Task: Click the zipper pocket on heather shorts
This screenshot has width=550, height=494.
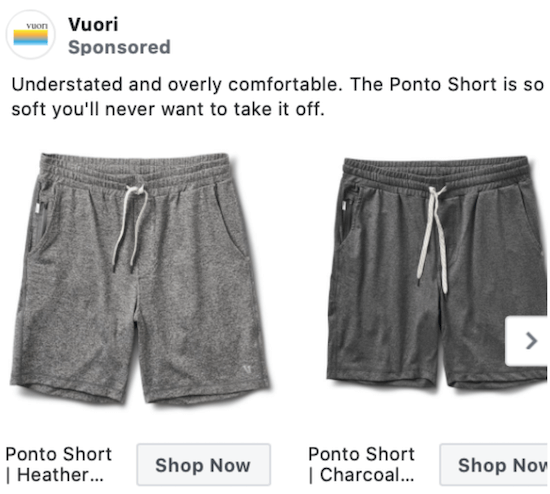Action: click(x=41, y=216)
